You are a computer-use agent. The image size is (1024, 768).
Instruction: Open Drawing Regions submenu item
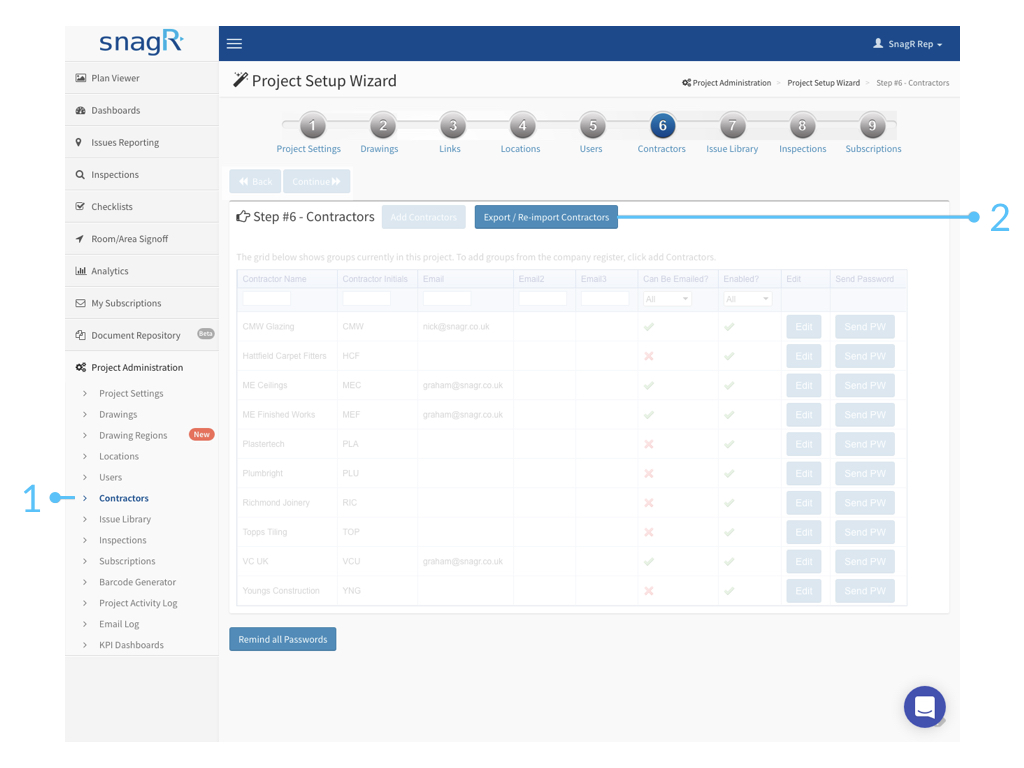pyautogui.click(x=133, y=435)
